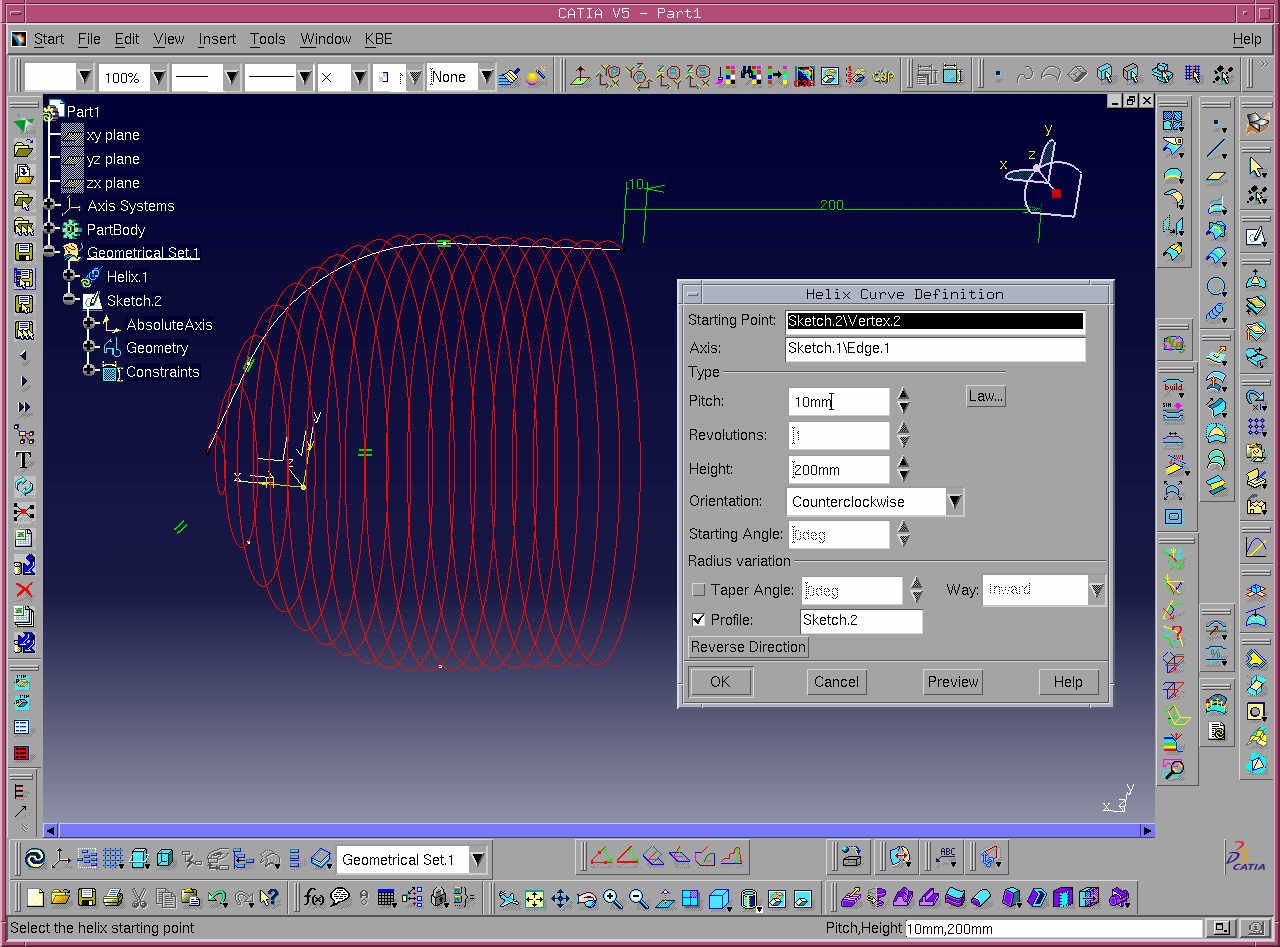Open the KBE menu
This screenshot has height=947, width=1280.
tap(379, 39)
